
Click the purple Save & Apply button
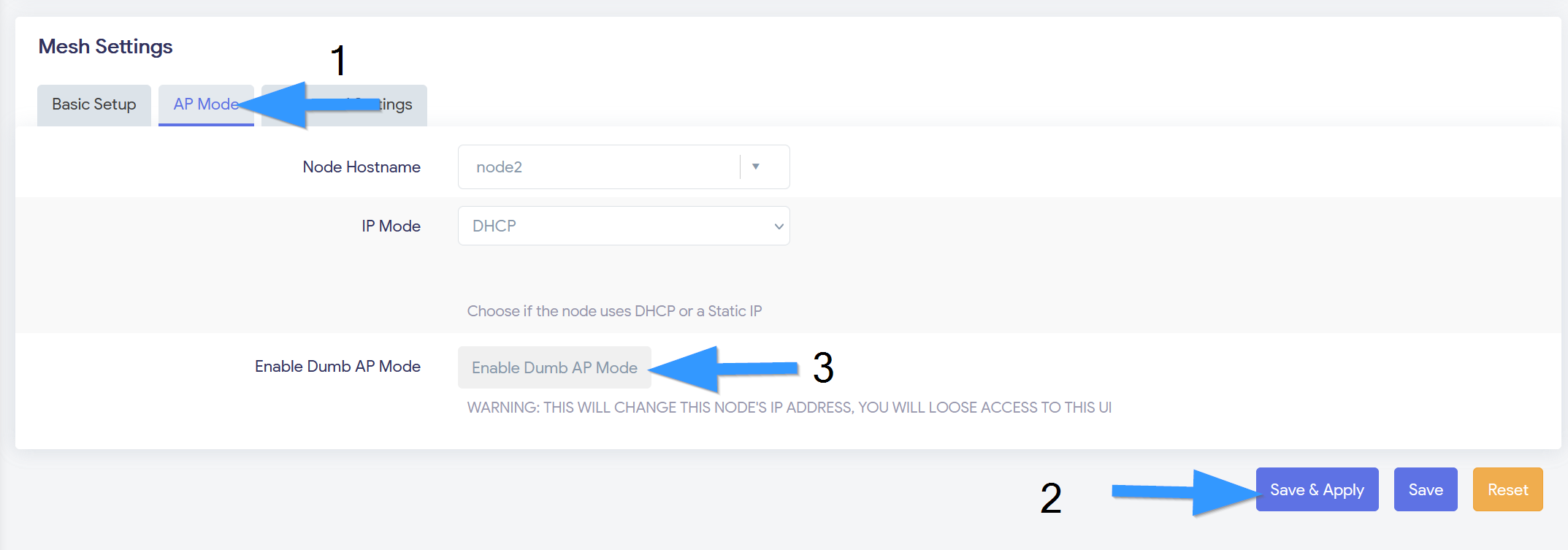[1317, 489]
